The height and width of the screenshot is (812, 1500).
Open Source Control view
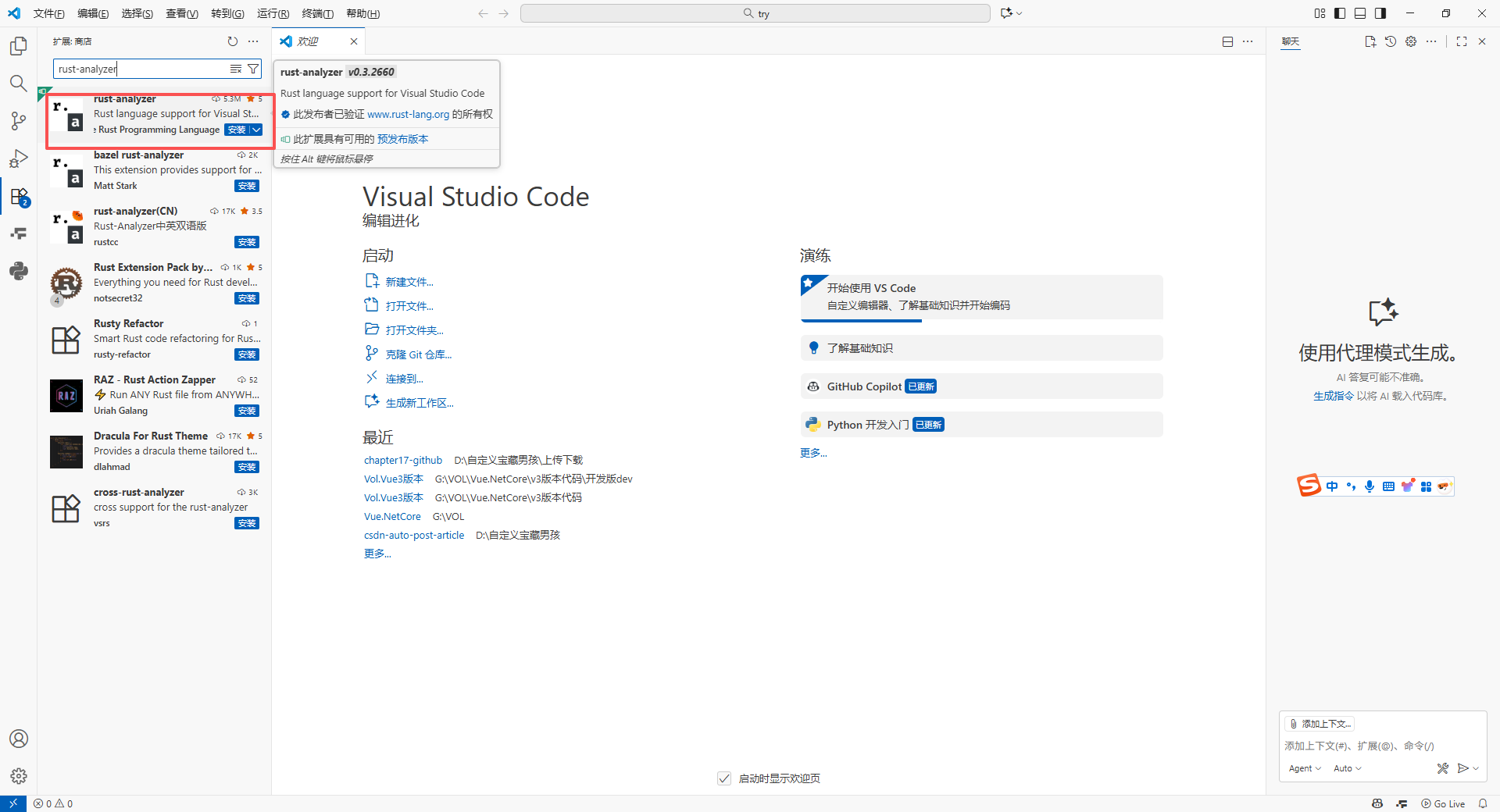click(19, 121)
